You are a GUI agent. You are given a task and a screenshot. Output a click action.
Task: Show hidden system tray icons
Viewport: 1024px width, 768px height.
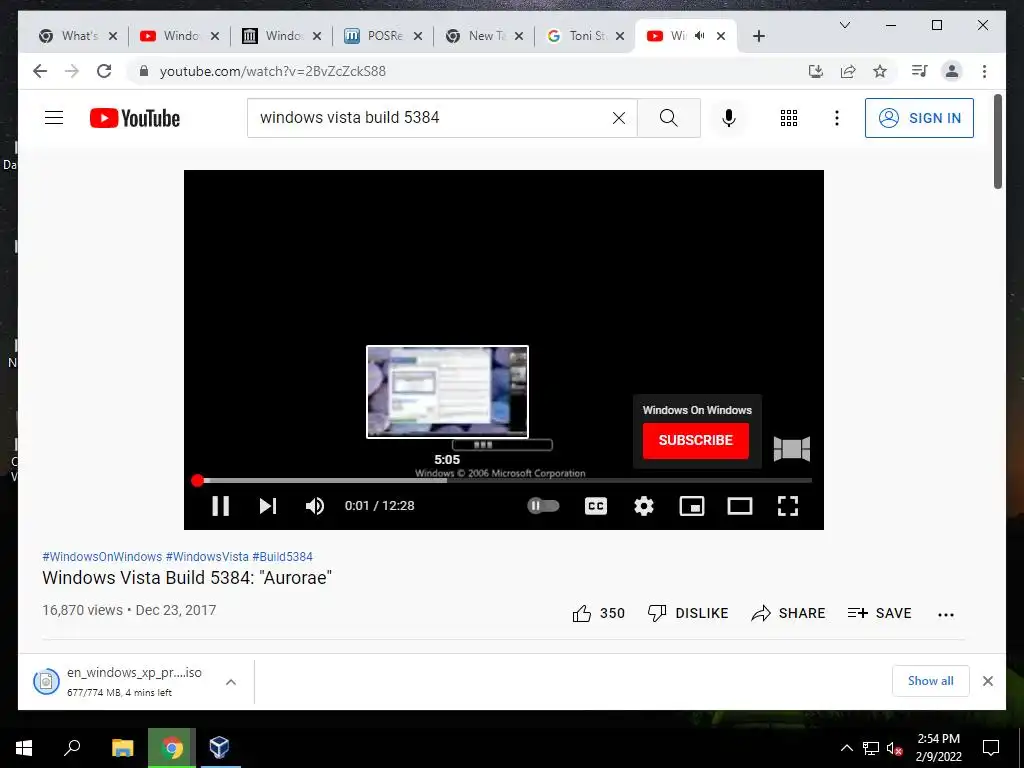click(846, 748)
